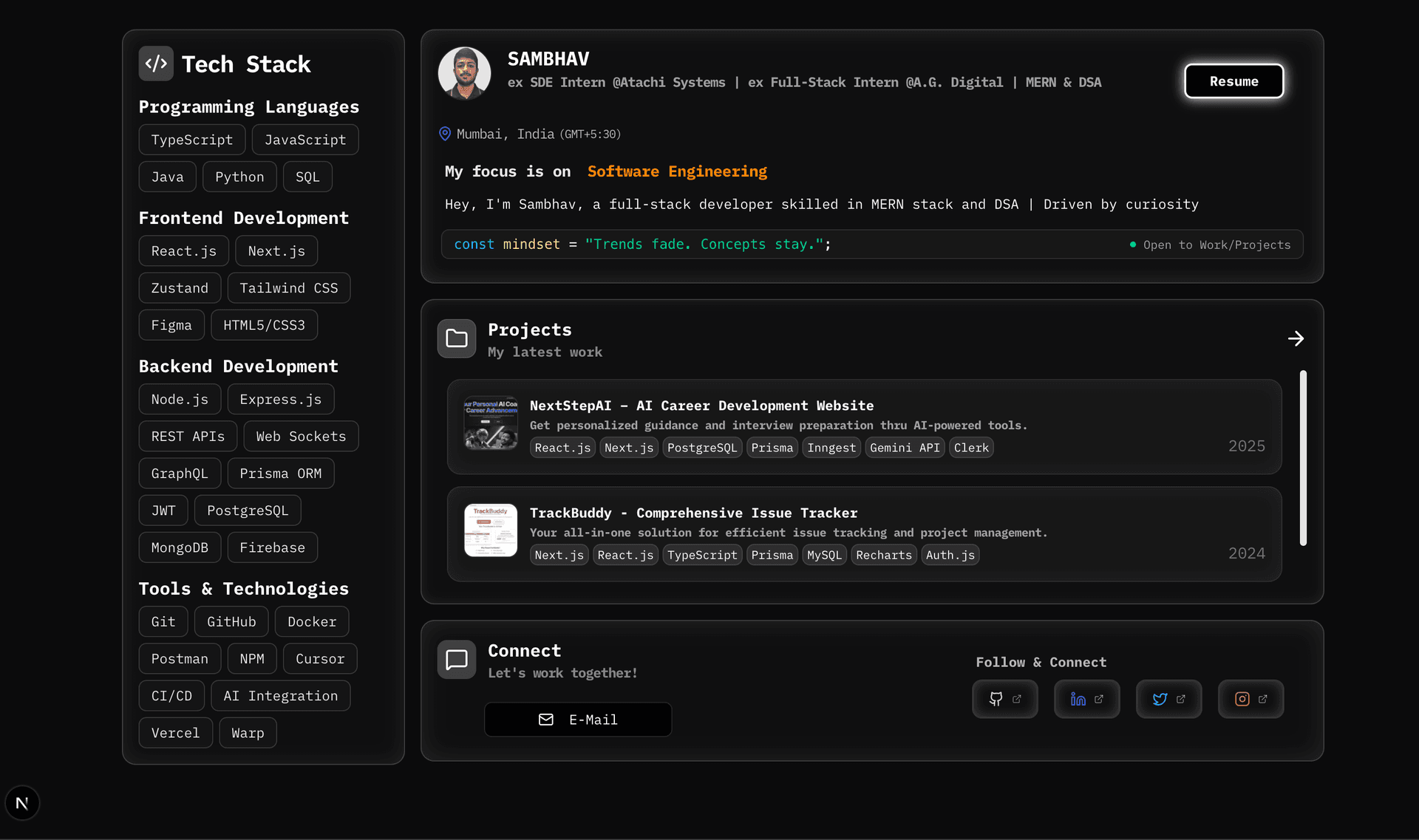Select the TypeScript language tag
This screenshot has width=1419, height=840.
(192, 140)
